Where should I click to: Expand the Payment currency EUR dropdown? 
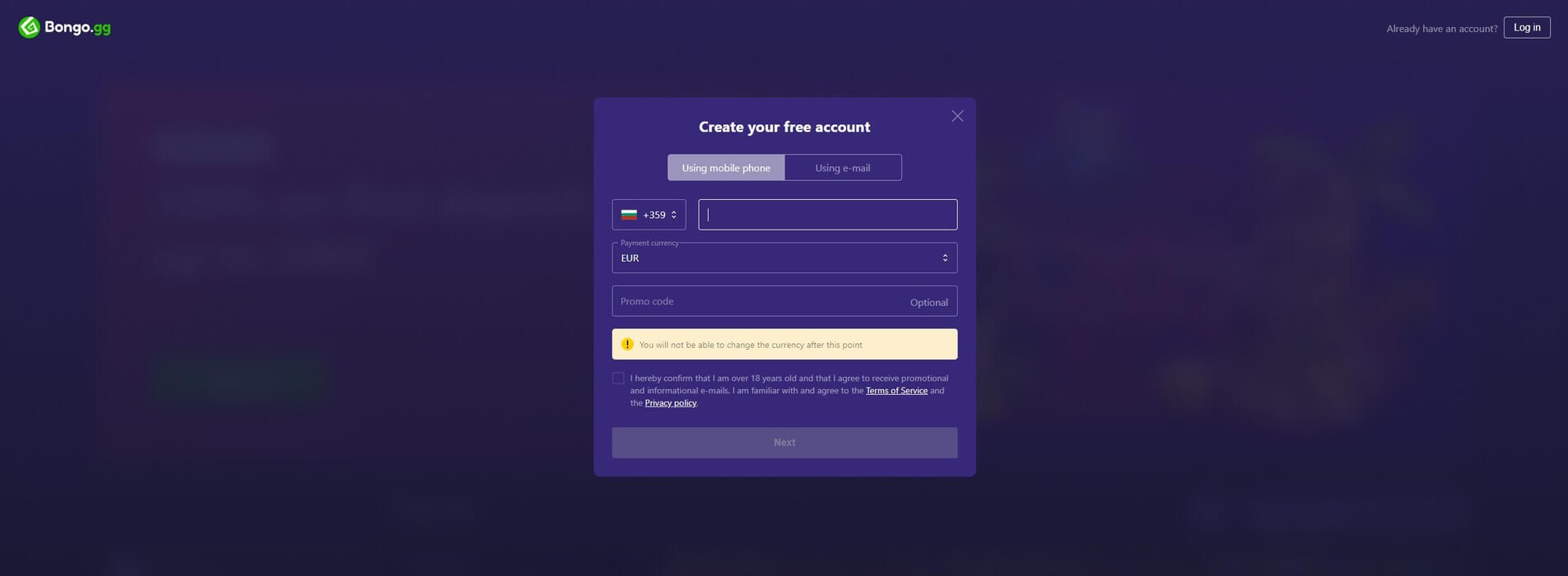784,258
